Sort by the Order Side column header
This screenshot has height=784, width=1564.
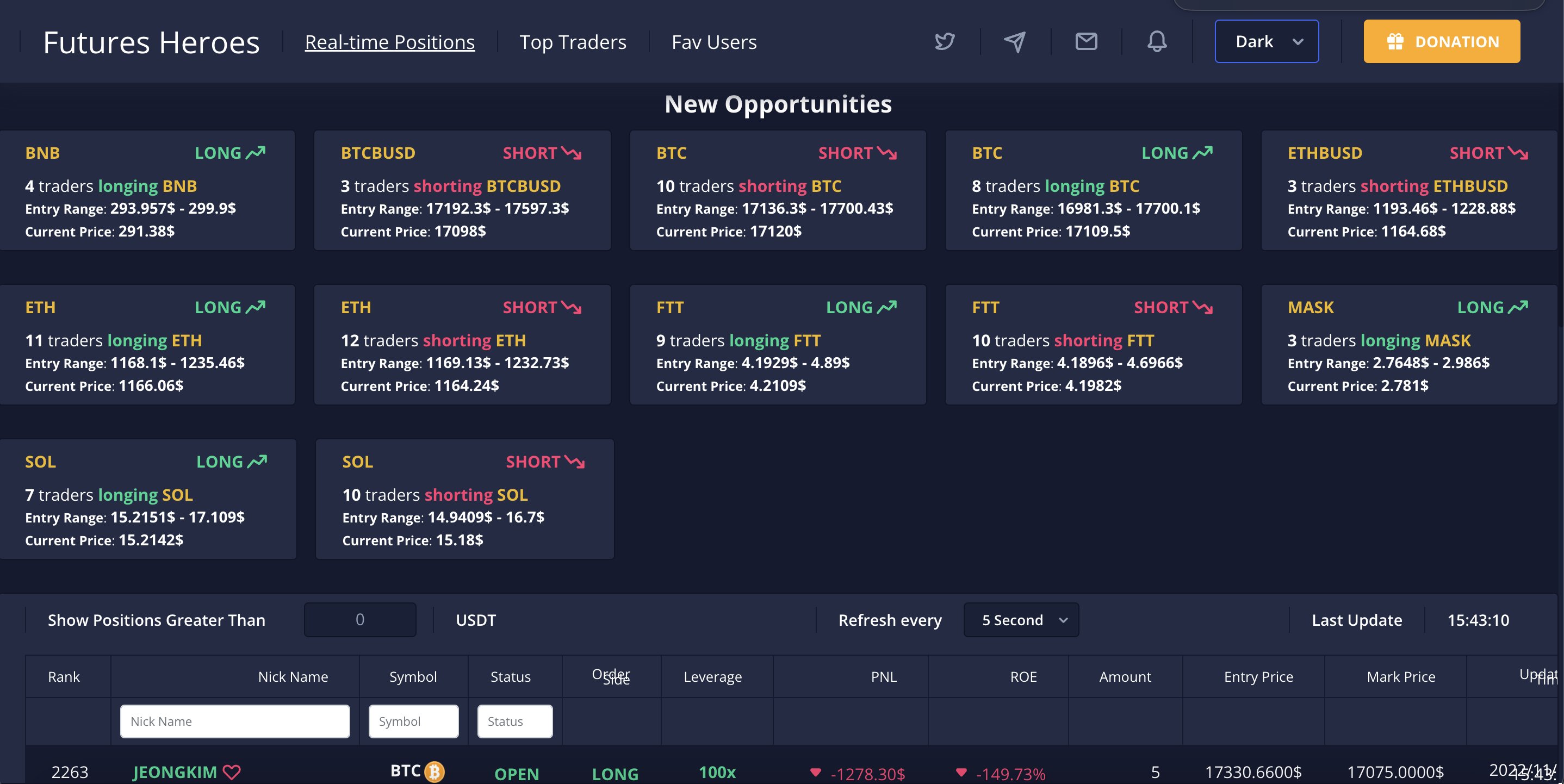(x=611, y=676)
